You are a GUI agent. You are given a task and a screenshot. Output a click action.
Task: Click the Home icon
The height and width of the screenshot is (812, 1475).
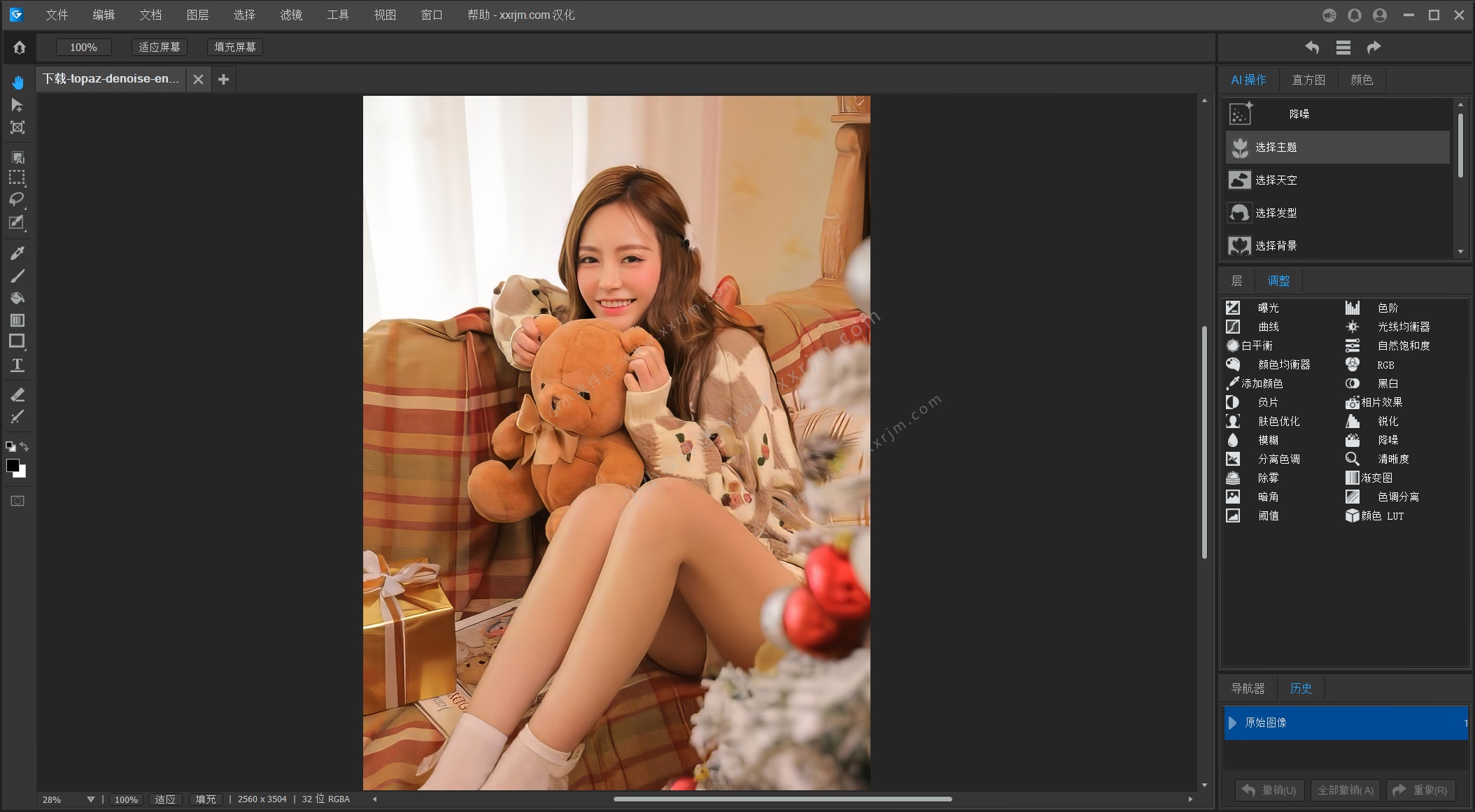(x=20, y=48)
